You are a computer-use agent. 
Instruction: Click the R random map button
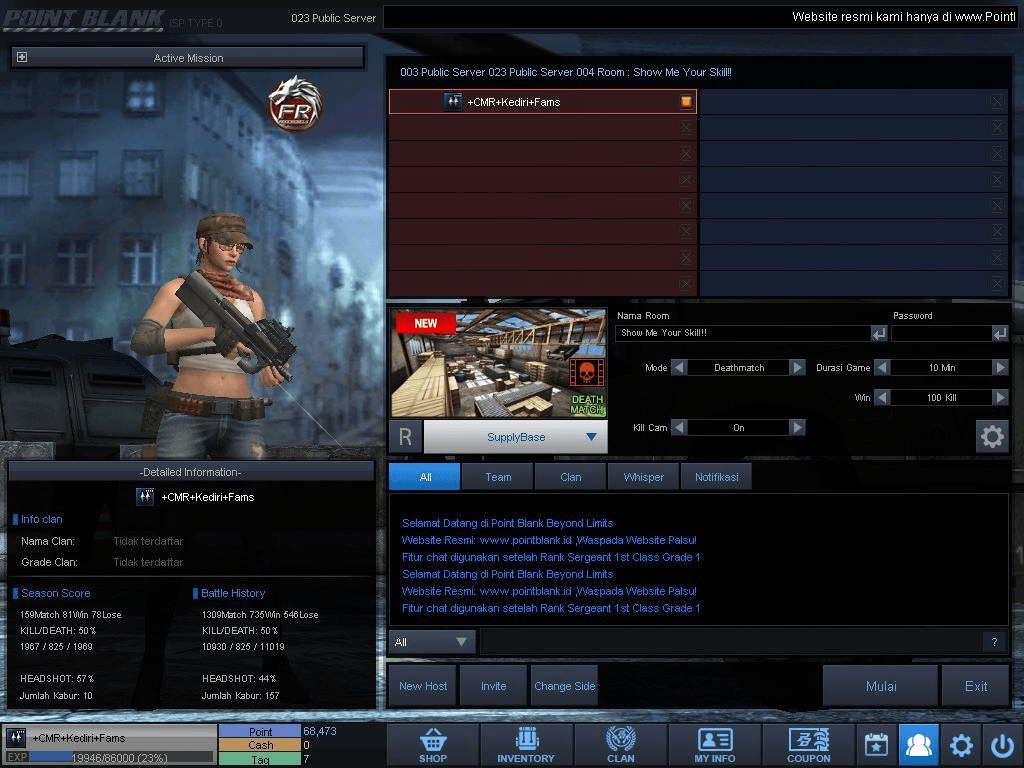[x=405, y=436]
